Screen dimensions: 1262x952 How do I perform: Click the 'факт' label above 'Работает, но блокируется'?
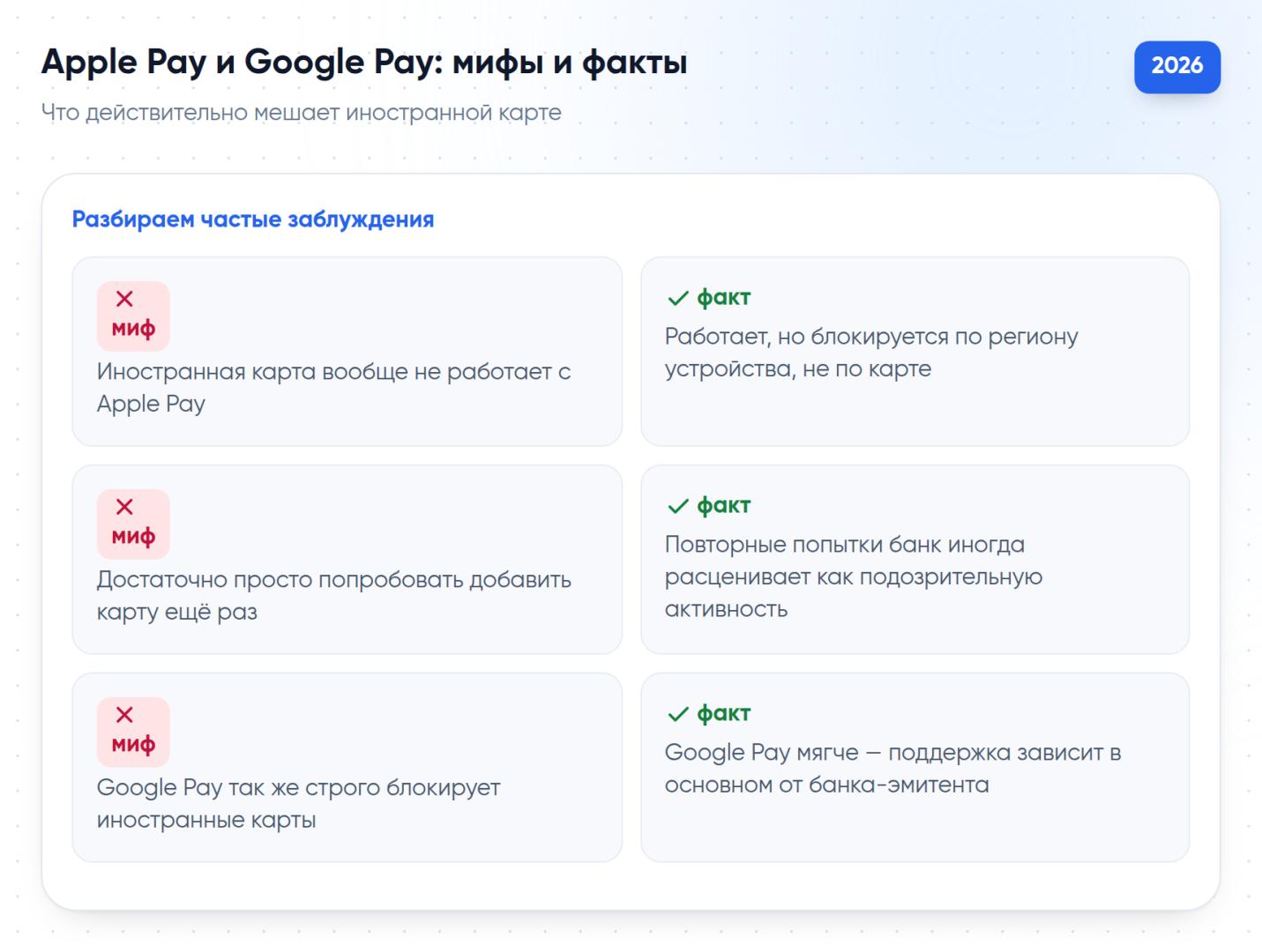724,298
